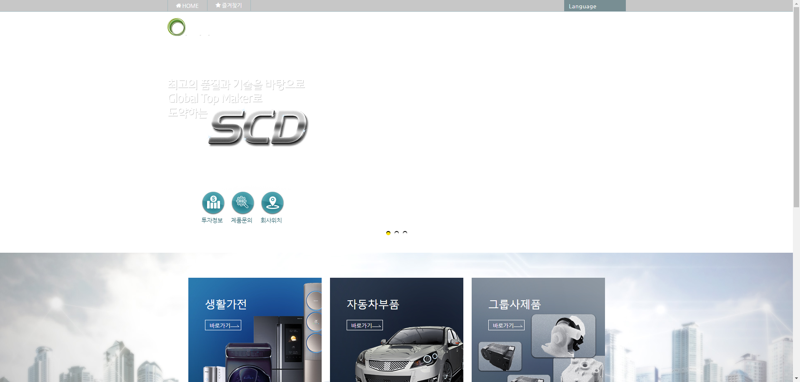The height and width of the screenshot is (382, 800).
Task: Click the 자동차부품 heading text
Action: coord(373,304)
